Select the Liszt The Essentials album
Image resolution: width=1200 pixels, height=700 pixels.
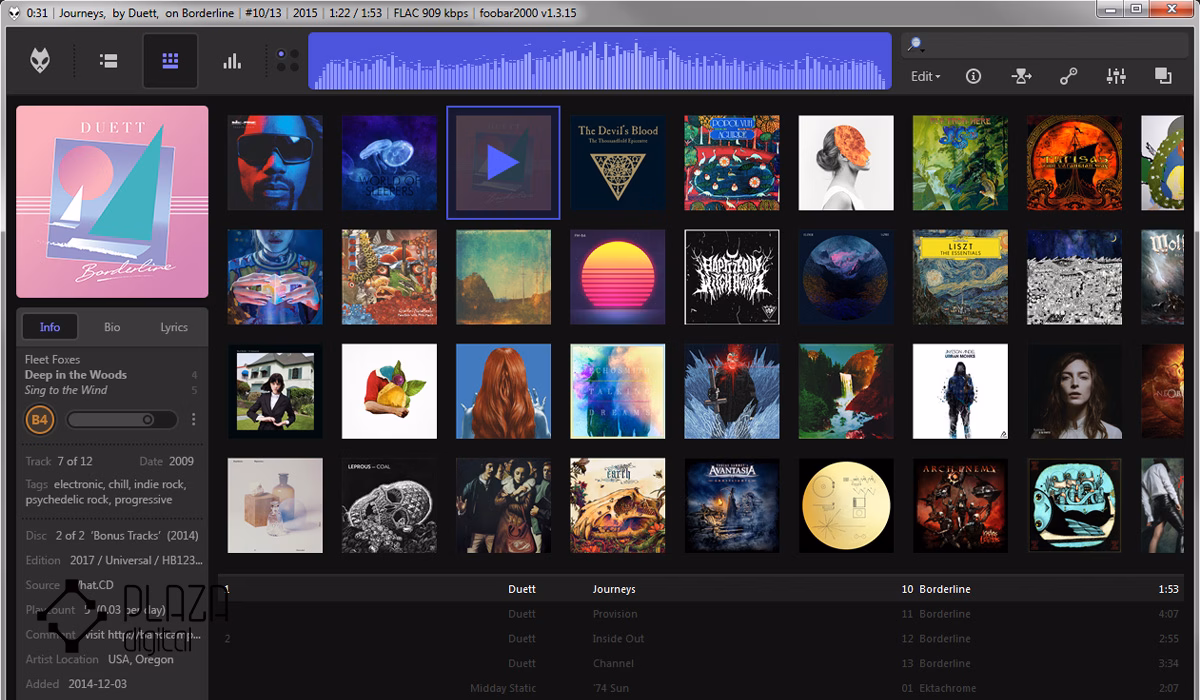(x=960, y=277)
